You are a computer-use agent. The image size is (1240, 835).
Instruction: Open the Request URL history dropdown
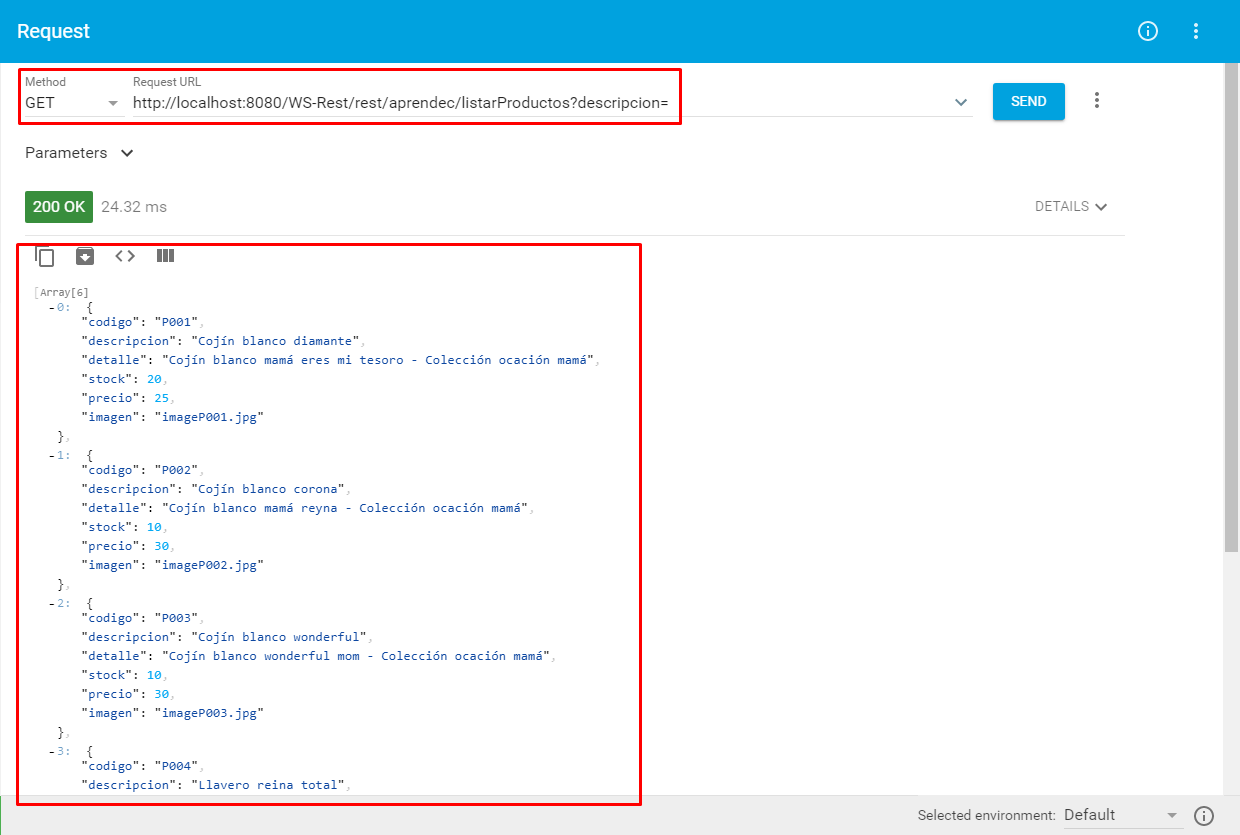pyautogui.click(x=960, y=101)
